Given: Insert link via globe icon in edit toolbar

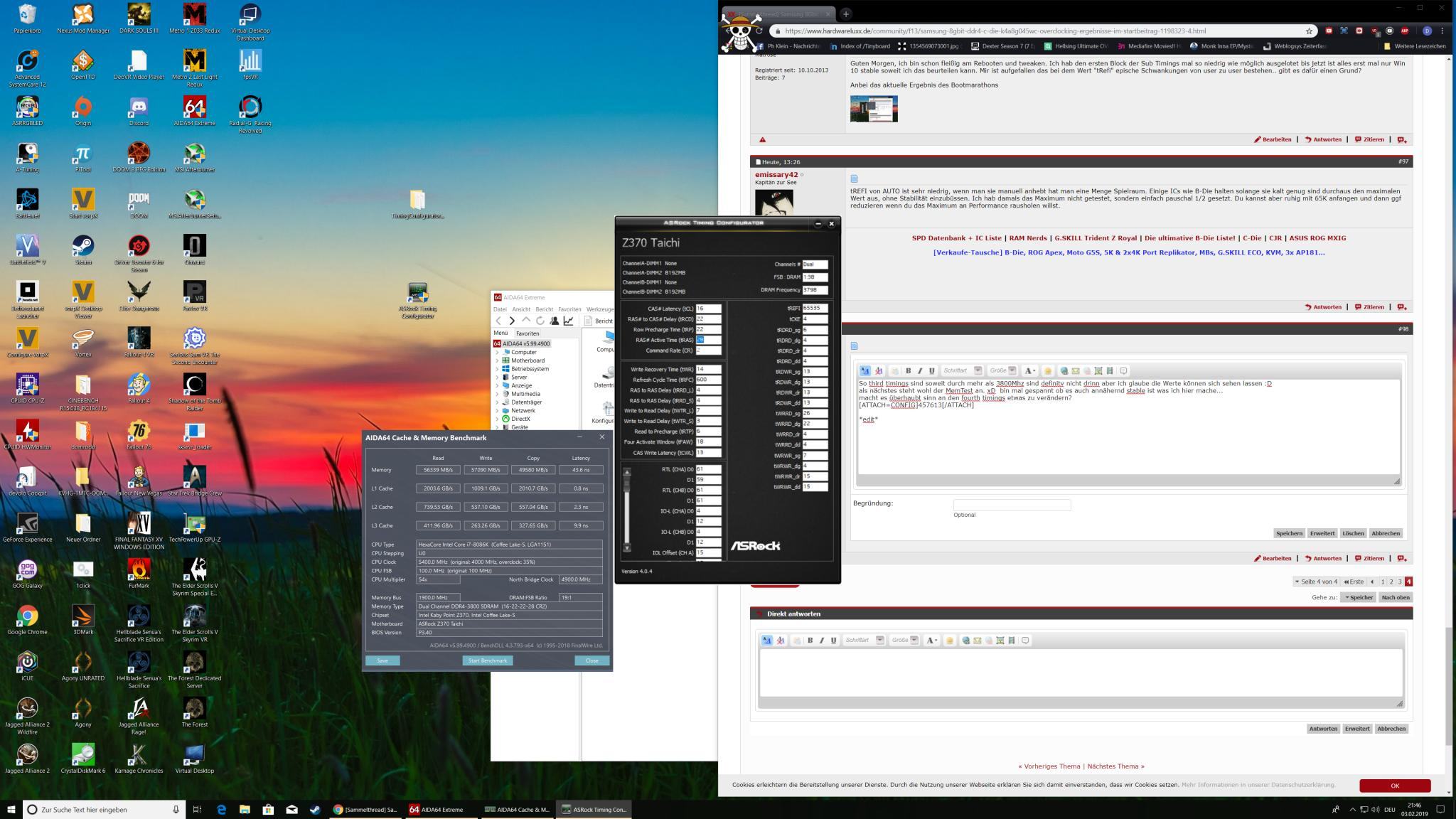Looking at the screenshot, I should [x=1064, y=370].
